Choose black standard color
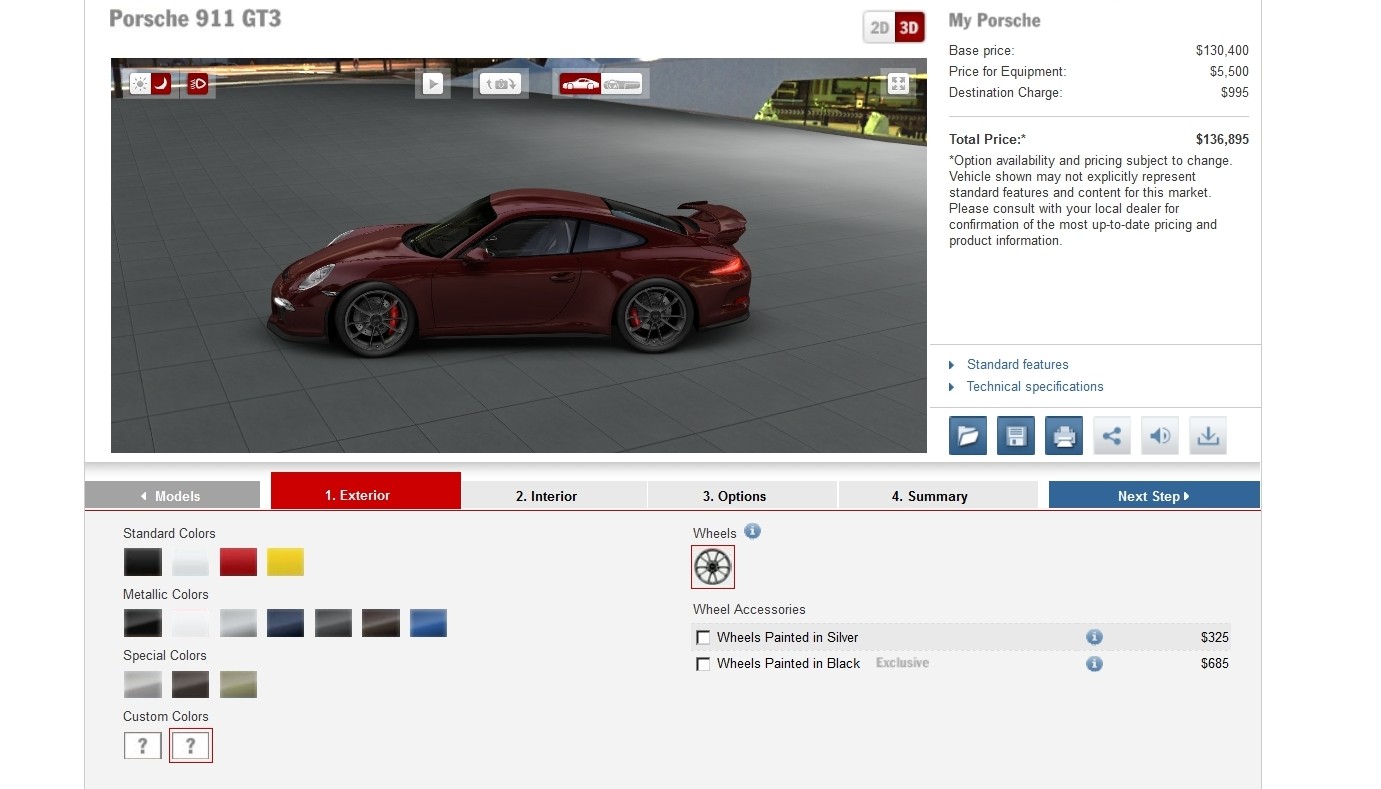Image resolution: width=1381 pixels, height=789 pixels. pos(143,562)
